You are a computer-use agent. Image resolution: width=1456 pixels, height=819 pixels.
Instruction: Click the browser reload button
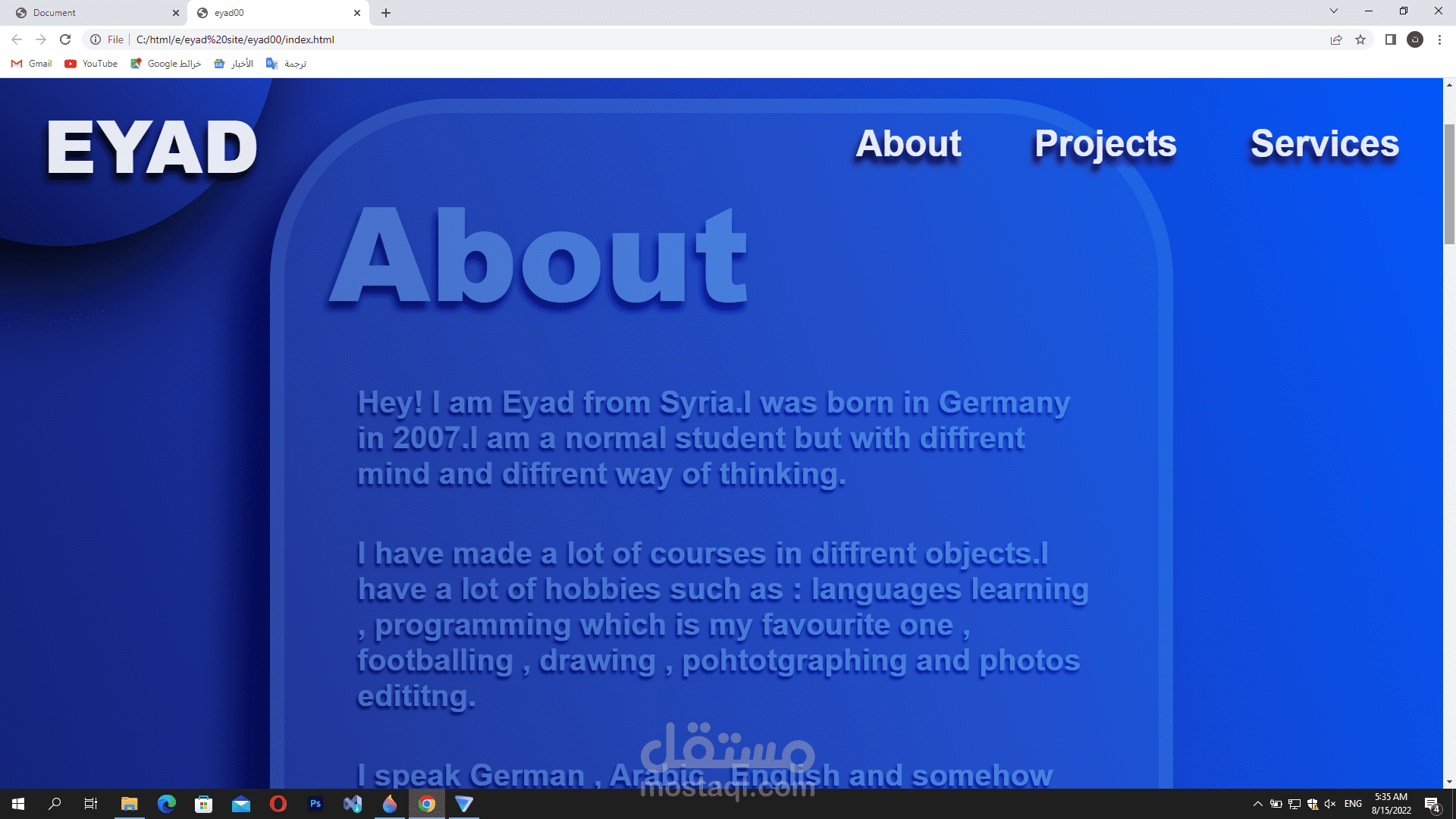[65, 39]
